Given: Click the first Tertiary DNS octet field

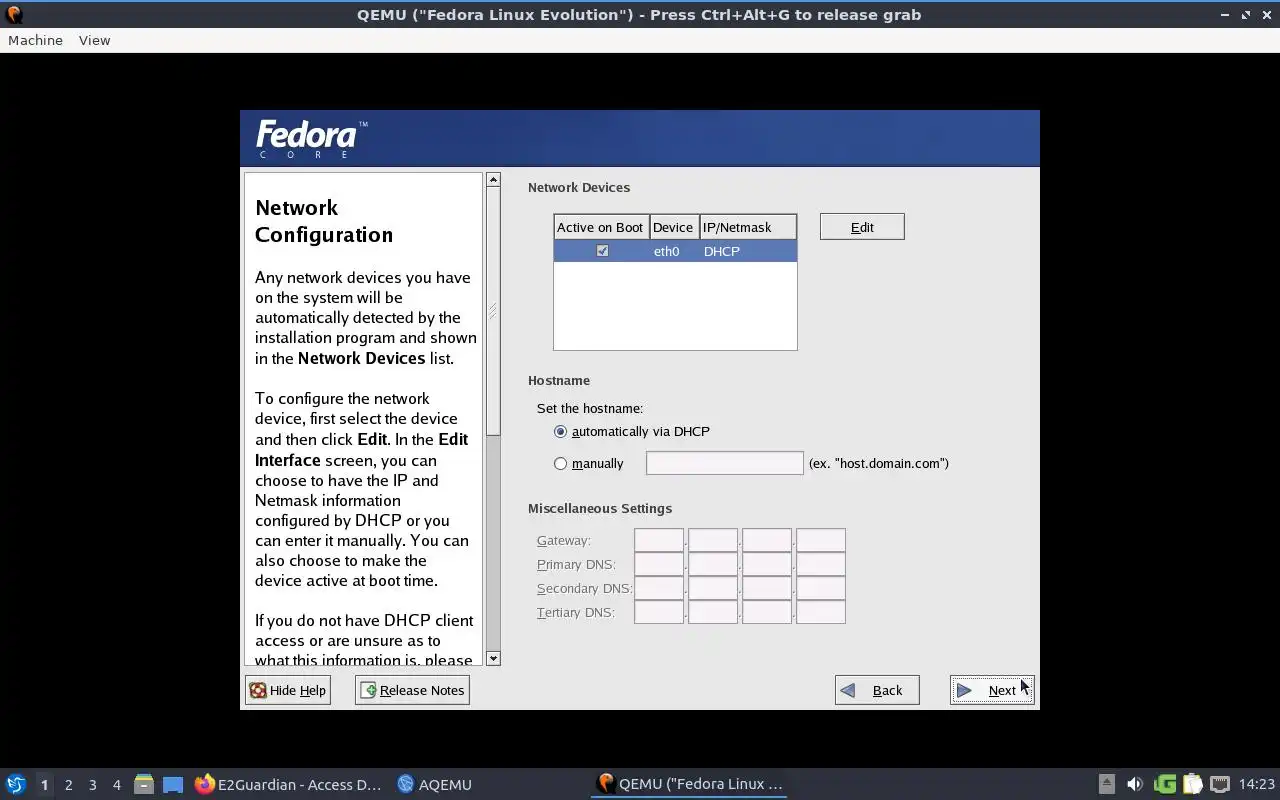Looking at the screenshot, I should pyautogui.click(x=659, y=612).
